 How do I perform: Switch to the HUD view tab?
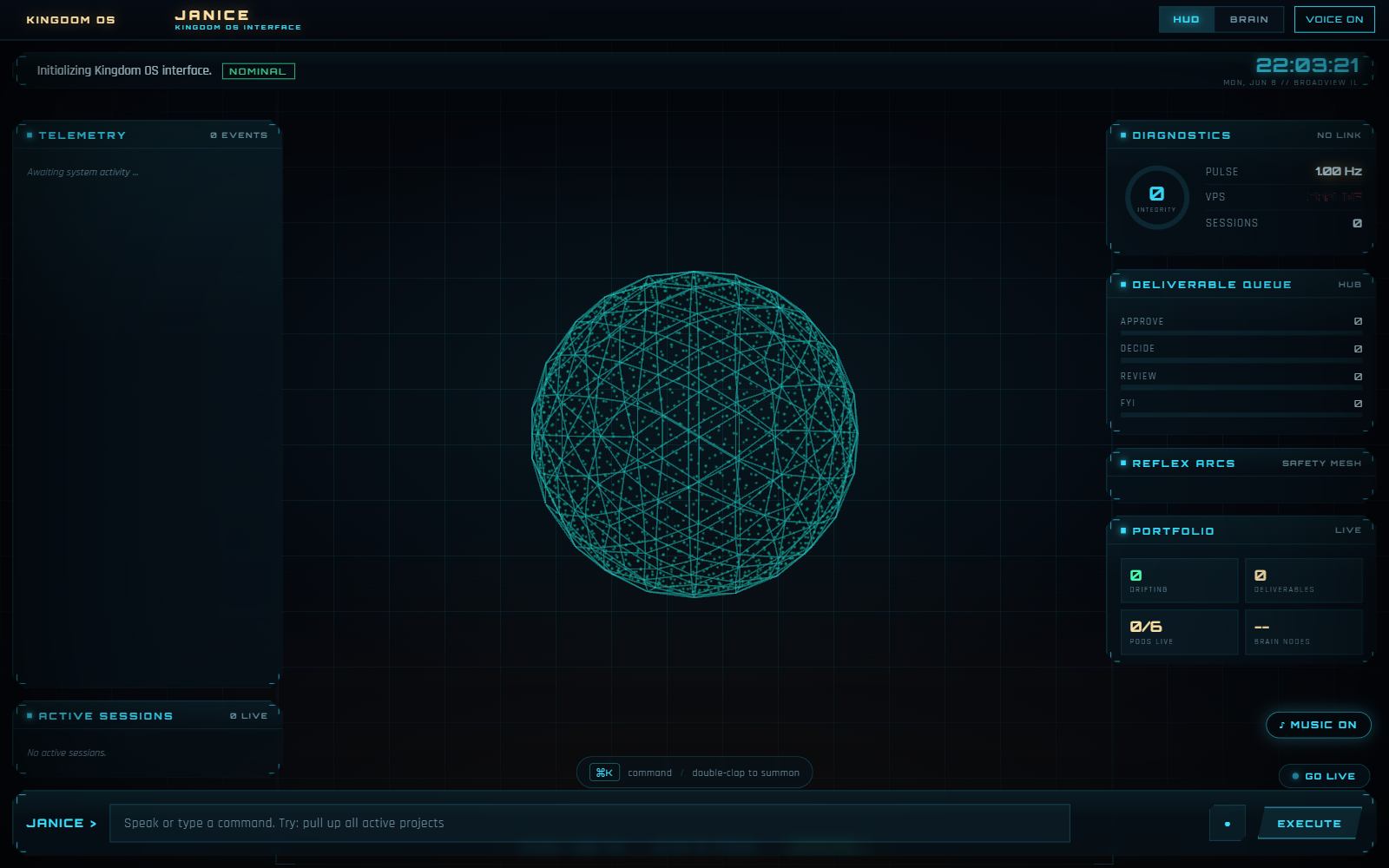click(1186, 19)
